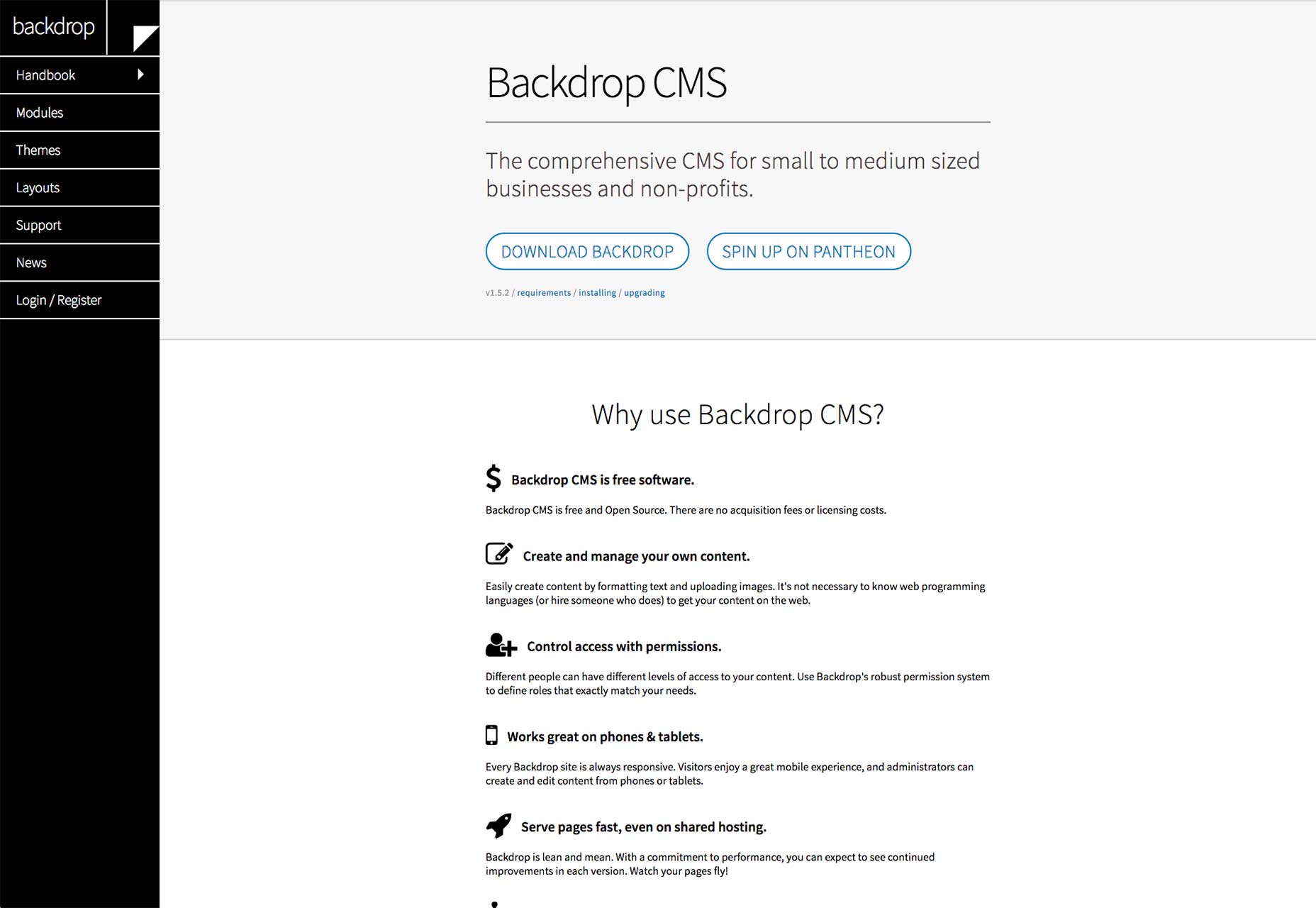Image resolution: width=1316 pixels, height=908 pixels.
Task: Open the Handbook menu item
Action: point(45,75)
